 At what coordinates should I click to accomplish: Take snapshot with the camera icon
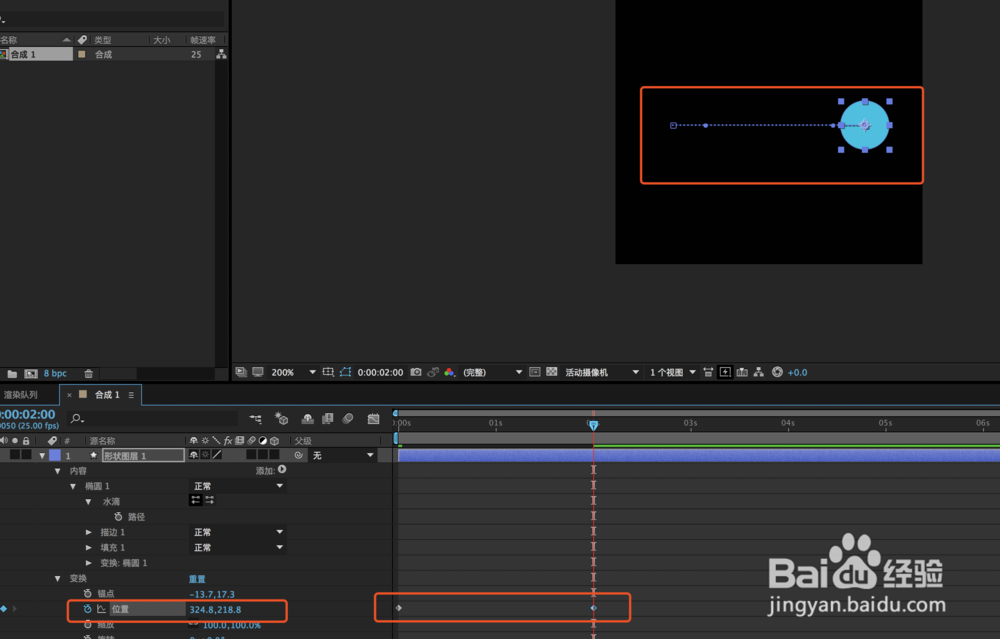(x=416, y=372)
